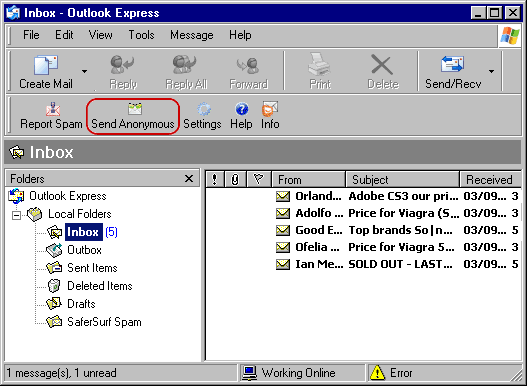Click the unread count (5) beside Inbox
This screenshot has width=527, height=386.
click(x=111, y=232)
